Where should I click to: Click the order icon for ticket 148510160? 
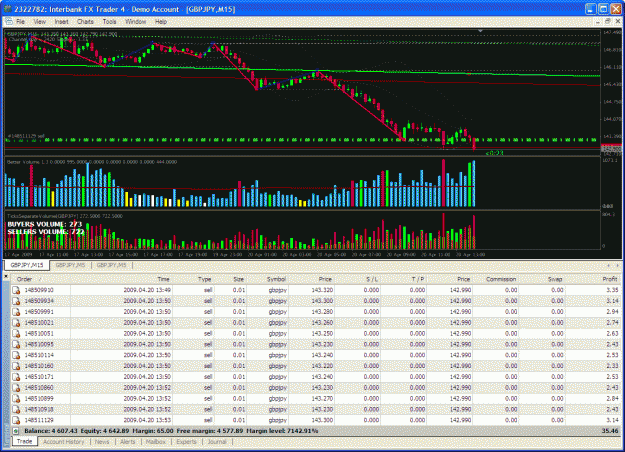[x=16, y=366]
